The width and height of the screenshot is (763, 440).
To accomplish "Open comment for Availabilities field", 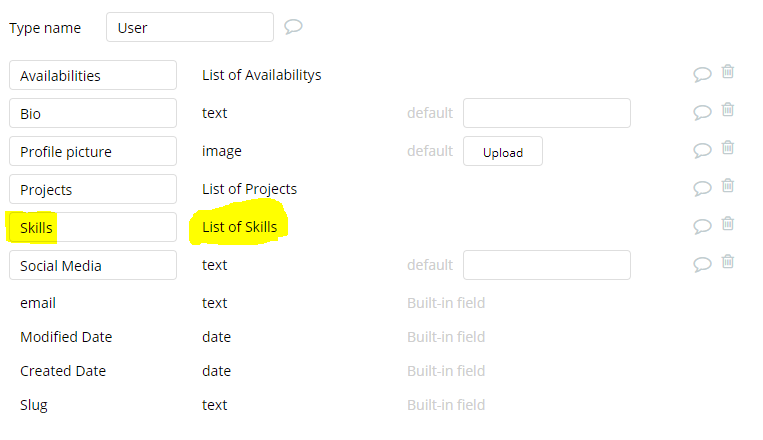I will [x=702, y=74].
